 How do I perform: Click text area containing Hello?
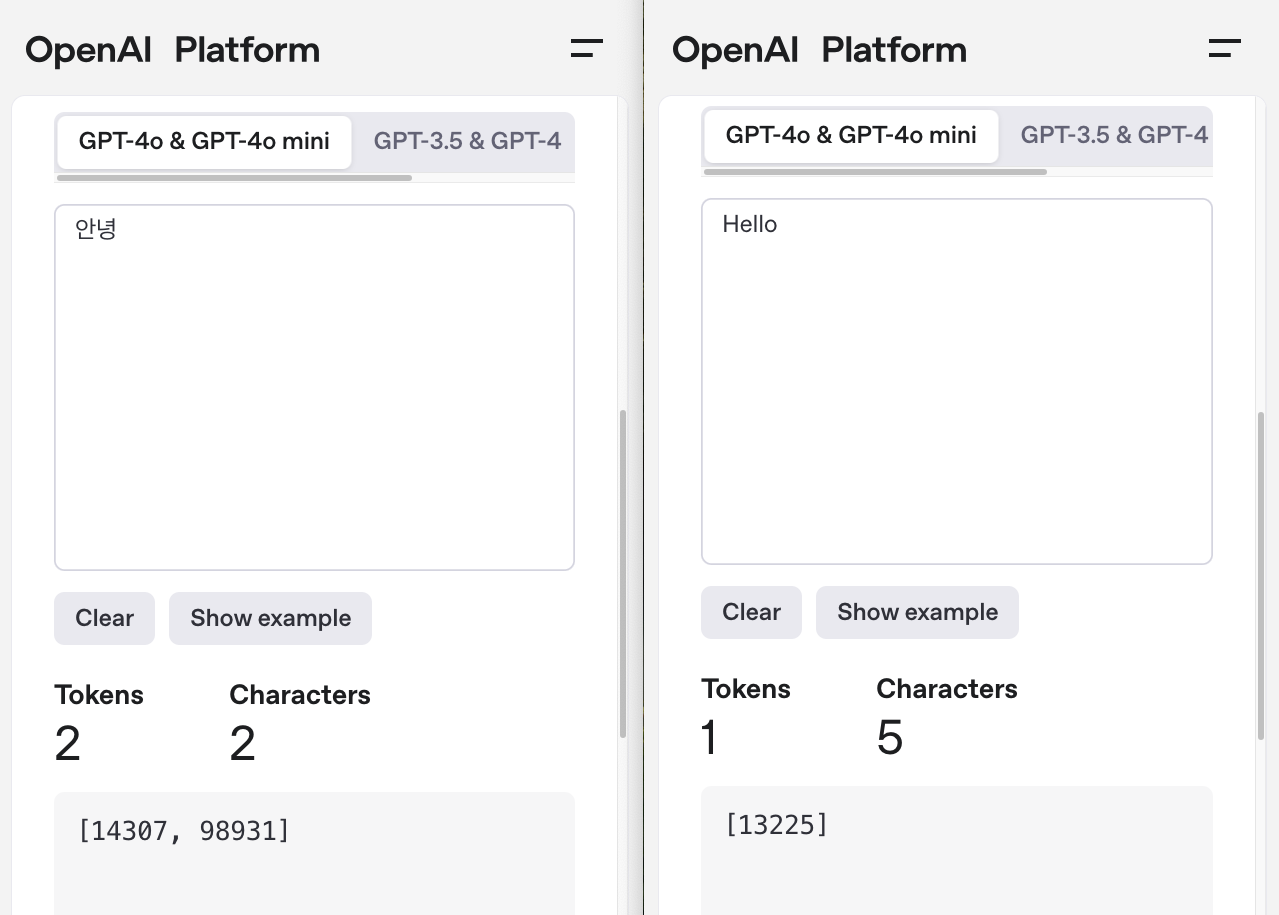[957, 381]
